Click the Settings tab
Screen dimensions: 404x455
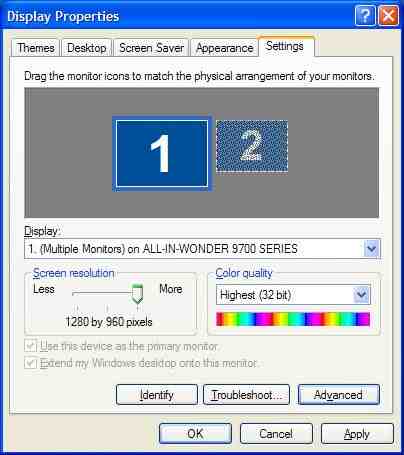(285, 46)
